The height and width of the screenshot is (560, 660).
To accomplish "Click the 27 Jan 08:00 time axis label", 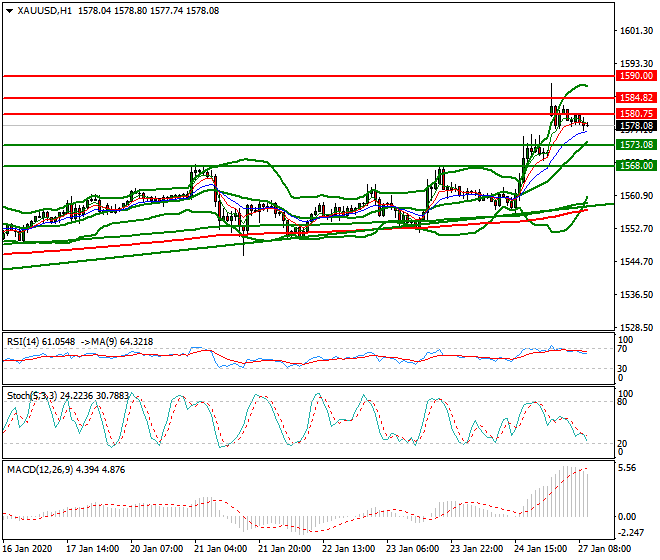I will pos(604,549).
